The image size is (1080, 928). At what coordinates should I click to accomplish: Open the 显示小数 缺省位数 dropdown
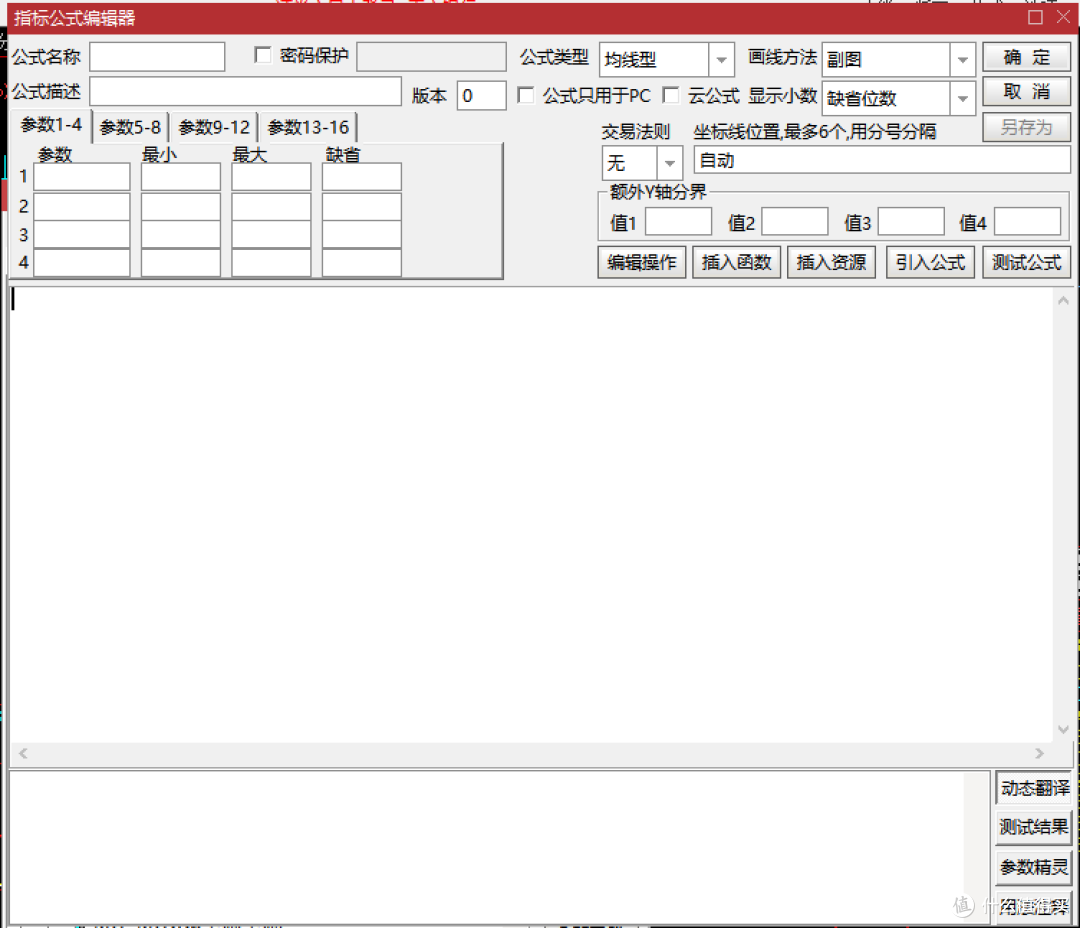[x=962, y=98]
